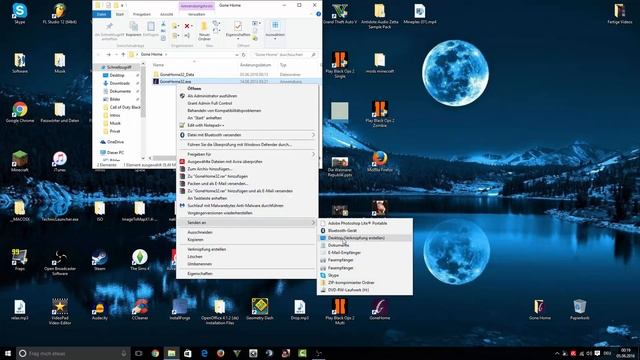Show hidden system tray icons
Screen dimensions: 640x360
(557, 353)
